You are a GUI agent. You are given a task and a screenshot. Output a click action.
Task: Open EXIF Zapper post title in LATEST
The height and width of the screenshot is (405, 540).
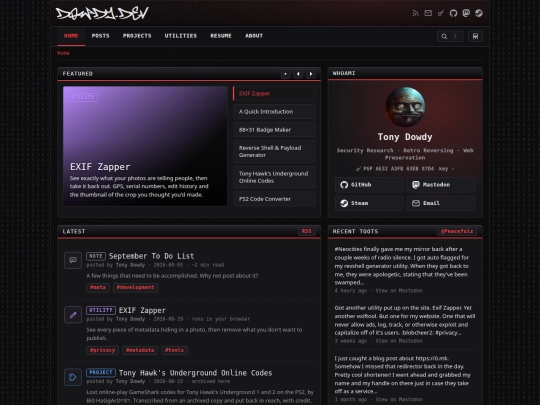click(142, 311)
